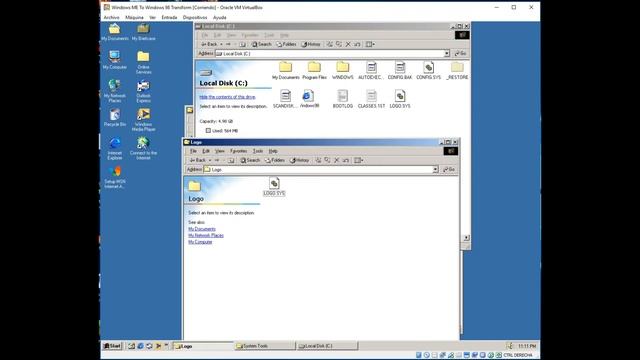This screenshot has width=640, height=360.
Task: Open Internet Explorer desktop icon
Action: 115,148
